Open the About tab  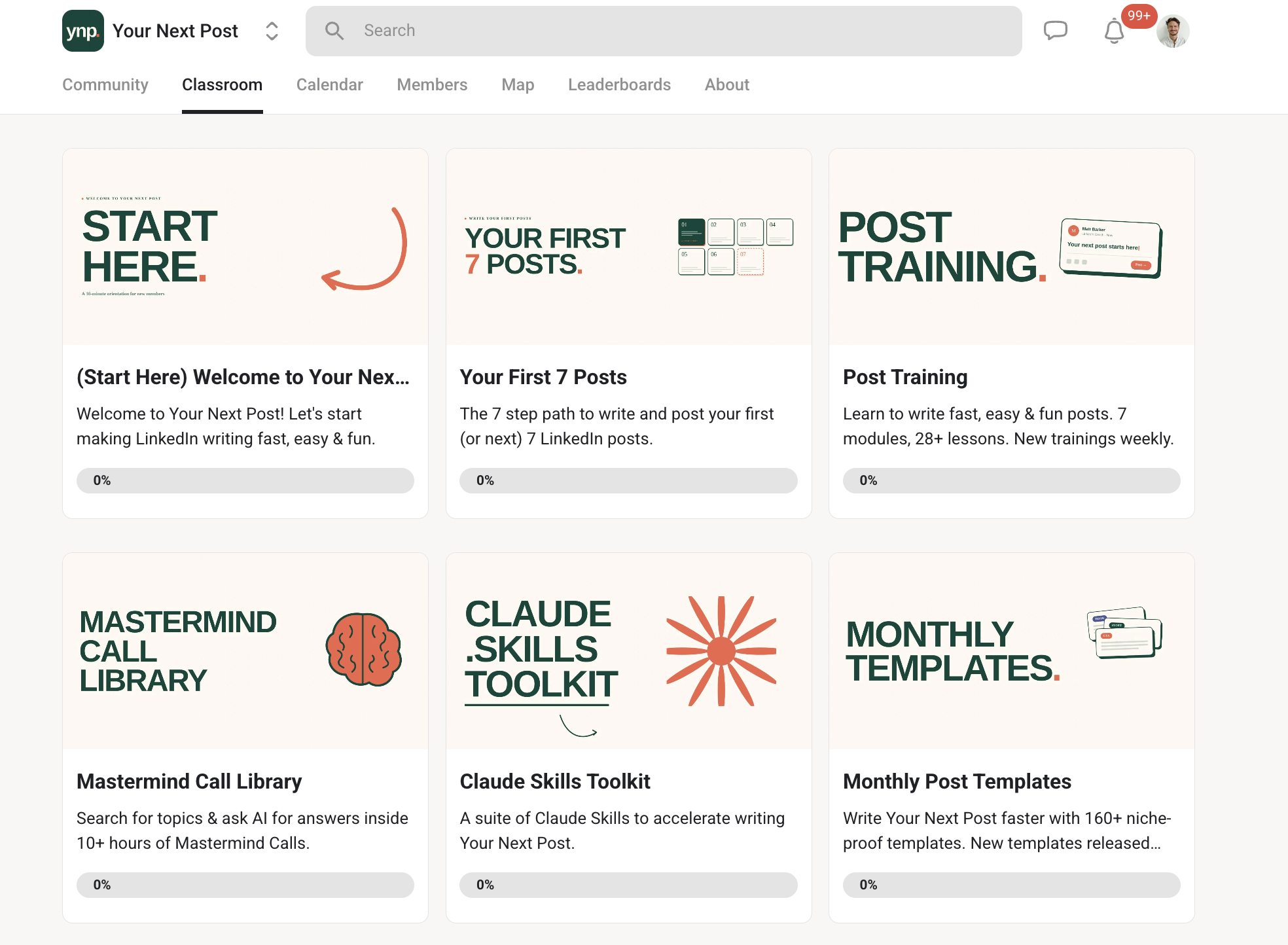(x=727, y=84)
